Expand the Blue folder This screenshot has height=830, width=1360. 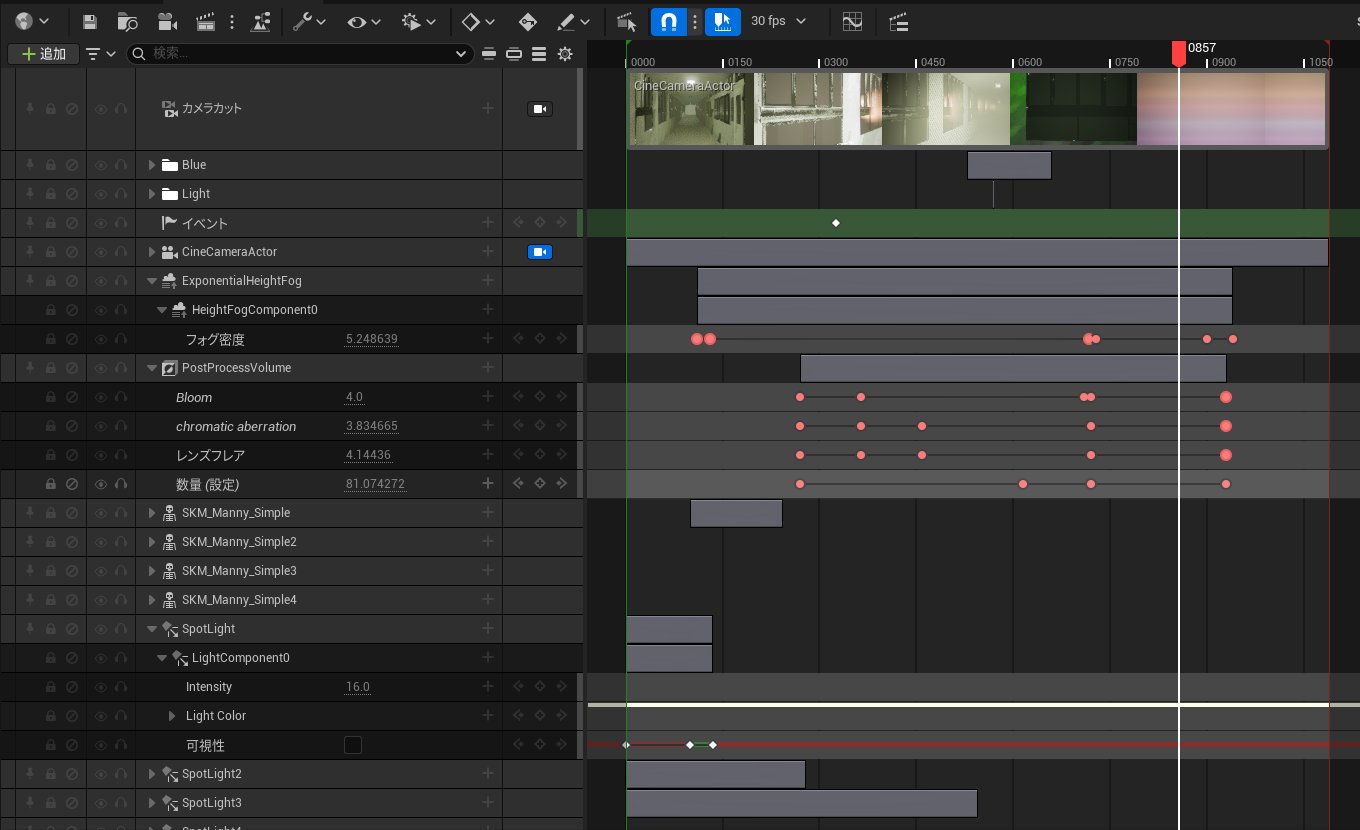pyautogui.click(x=152, y=165)
